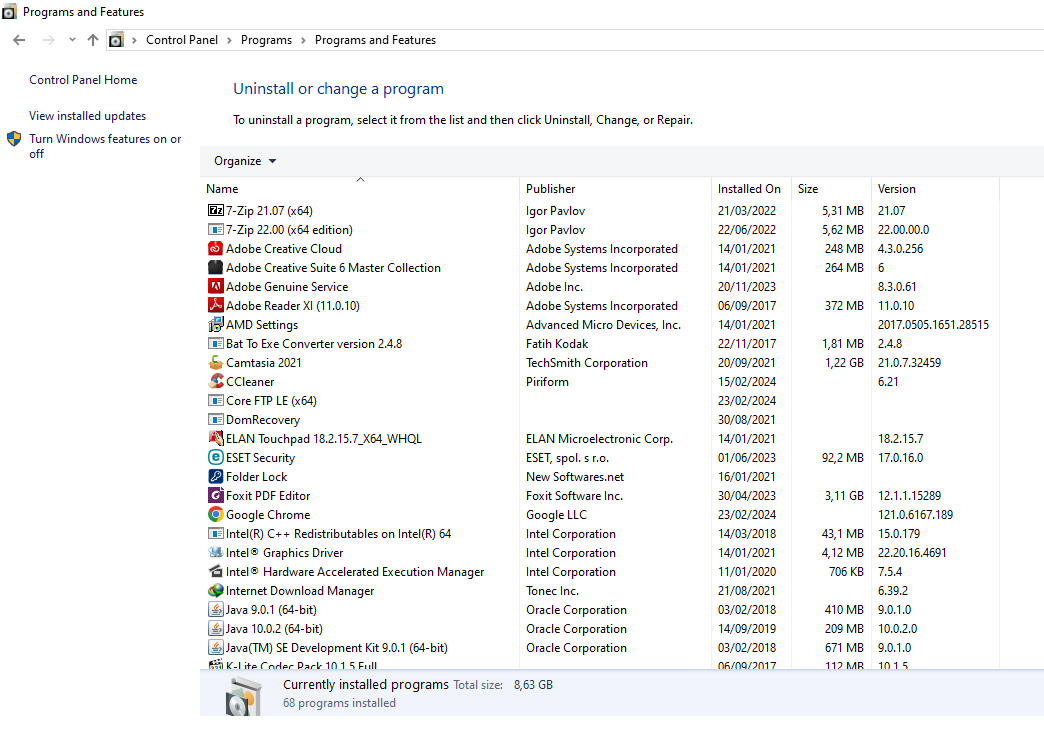Click the AMD Settings icon

coord(215,324)
